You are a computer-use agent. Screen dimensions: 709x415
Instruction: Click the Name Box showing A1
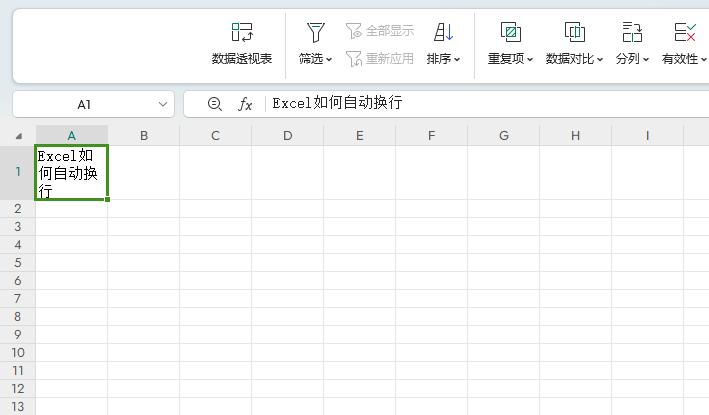click(x=84, y=104)
